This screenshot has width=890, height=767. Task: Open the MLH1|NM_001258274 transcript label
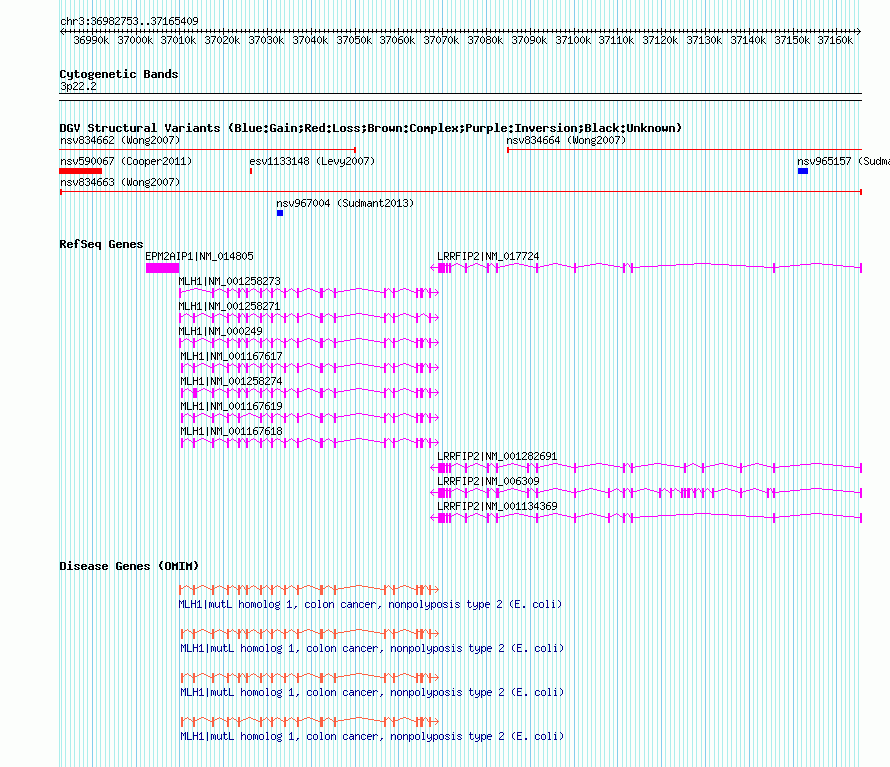tap(231, 382)
